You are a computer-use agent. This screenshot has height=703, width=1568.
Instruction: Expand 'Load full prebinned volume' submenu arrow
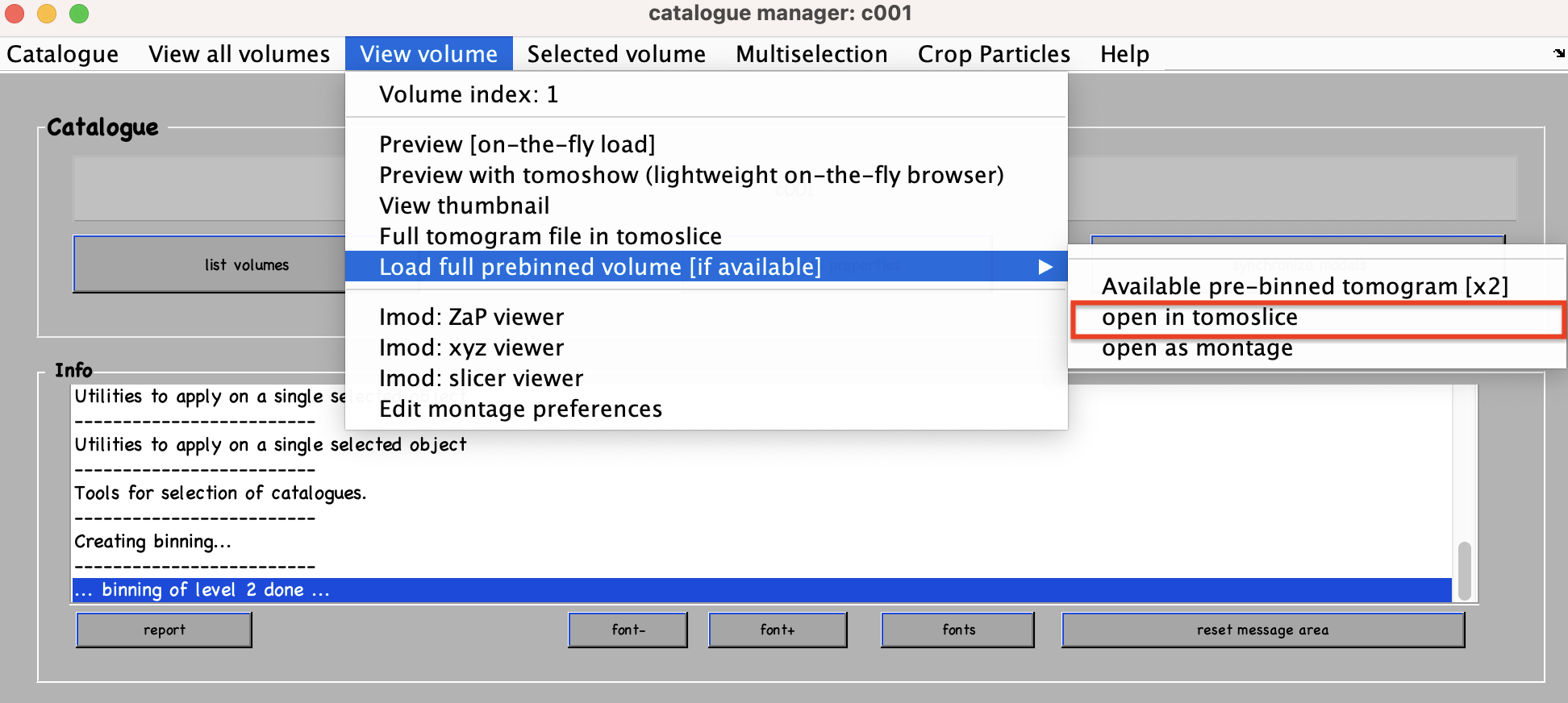click(x=1045, y=267)
